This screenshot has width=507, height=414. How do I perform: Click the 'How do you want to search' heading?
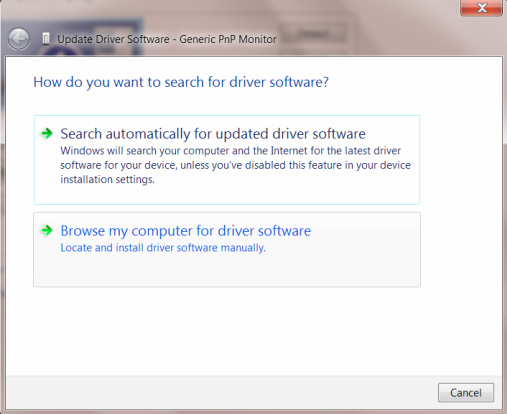181,82
